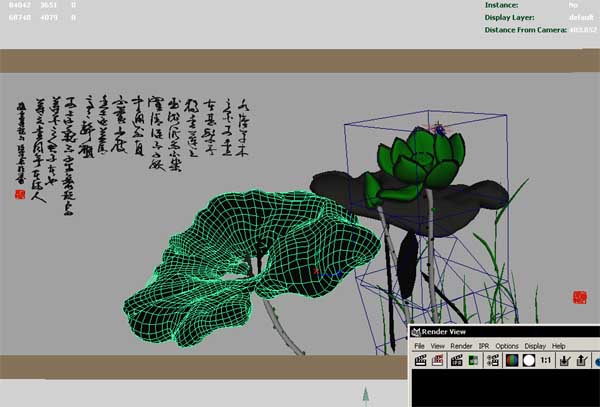Click the Maya icon in Render View title bar
Image resolution: width=600 pixels, height=407 pixels.
point(416,332)
